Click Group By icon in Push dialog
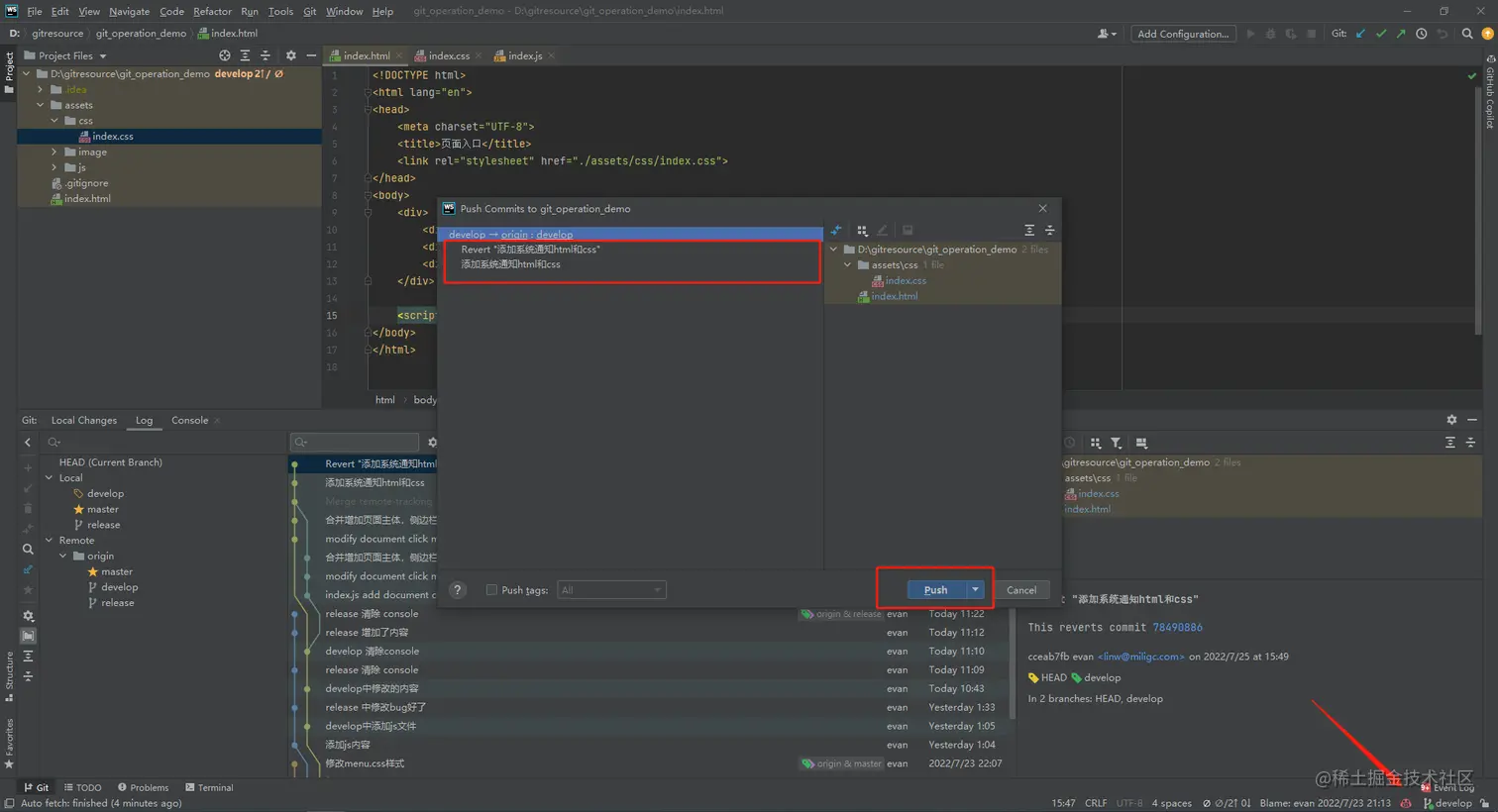This screenshot has height=812, width=1498. (x=862, y=230)
